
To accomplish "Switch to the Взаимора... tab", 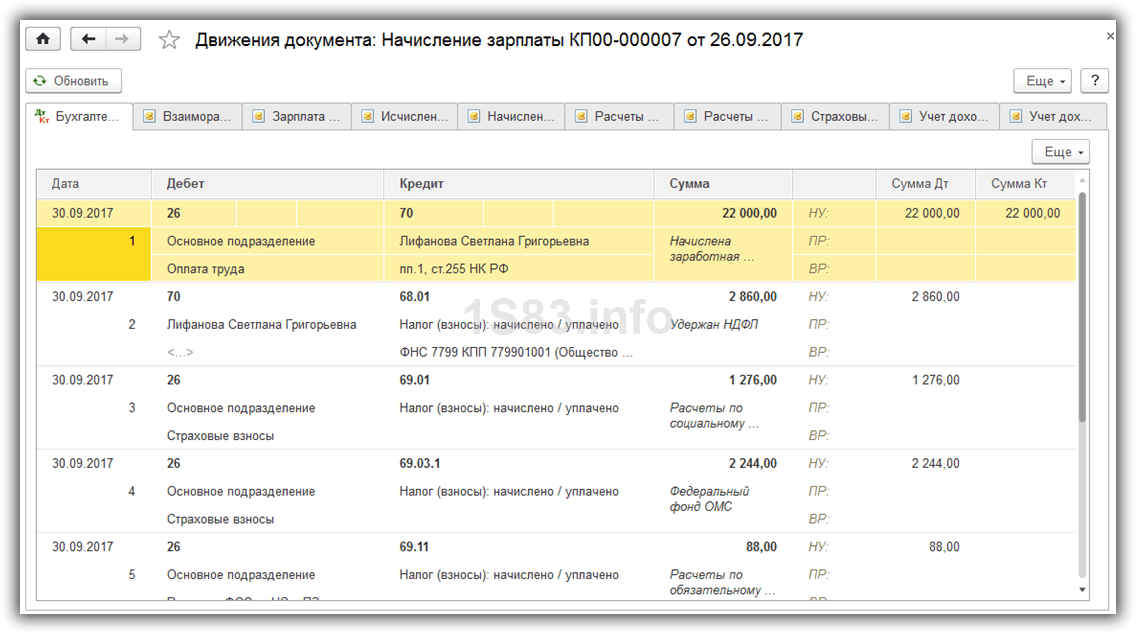I will (188, 117).
